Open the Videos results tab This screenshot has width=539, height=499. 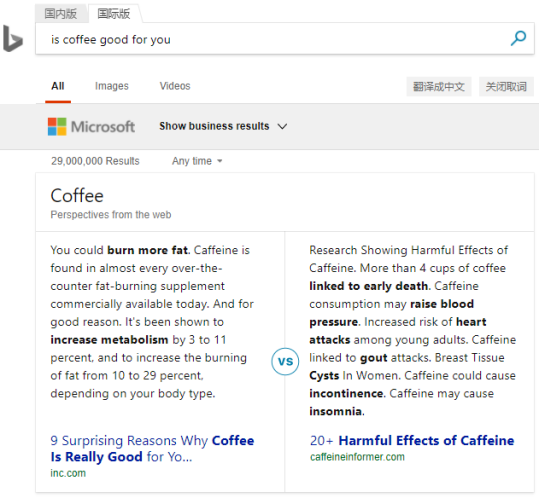click(175, 86)
